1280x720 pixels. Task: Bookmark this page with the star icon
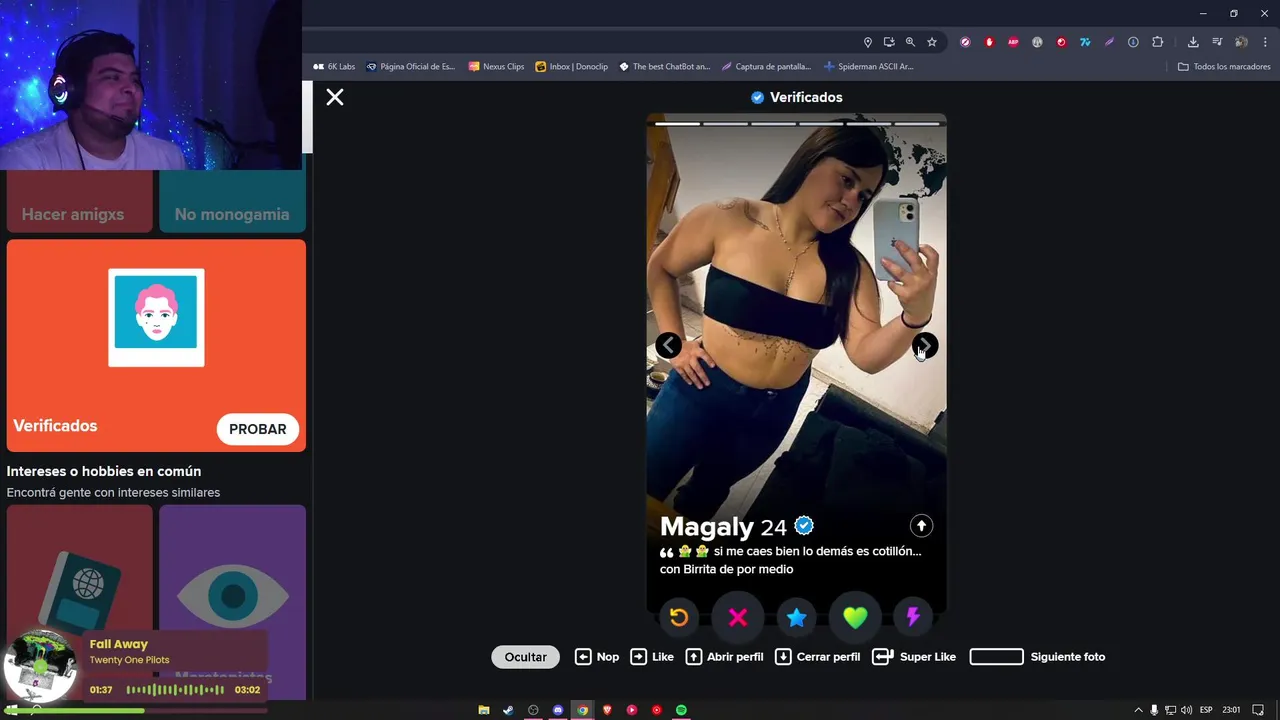click(932, 42)
